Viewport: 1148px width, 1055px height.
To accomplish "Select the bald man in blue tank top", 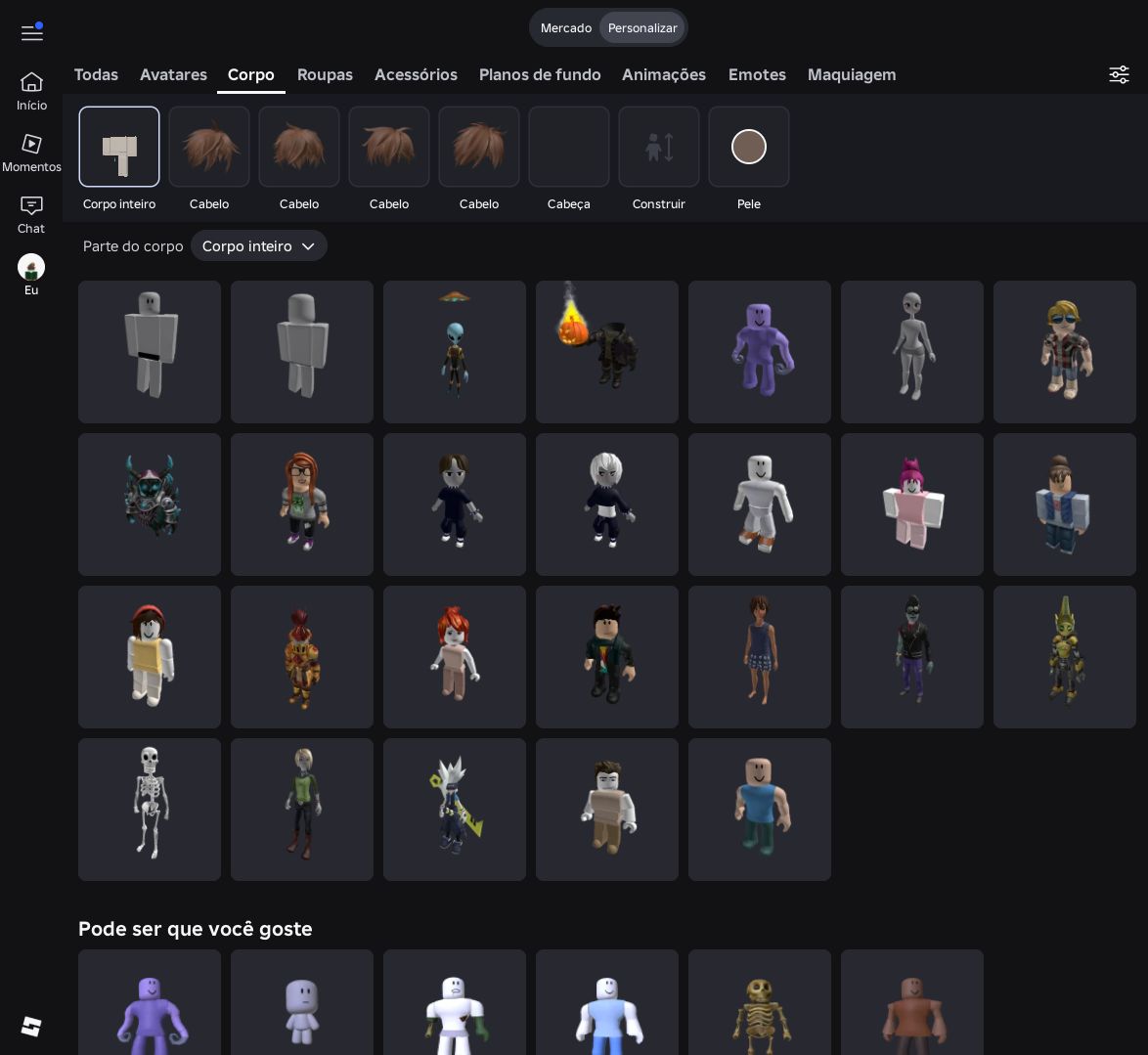I will point(759,809).
